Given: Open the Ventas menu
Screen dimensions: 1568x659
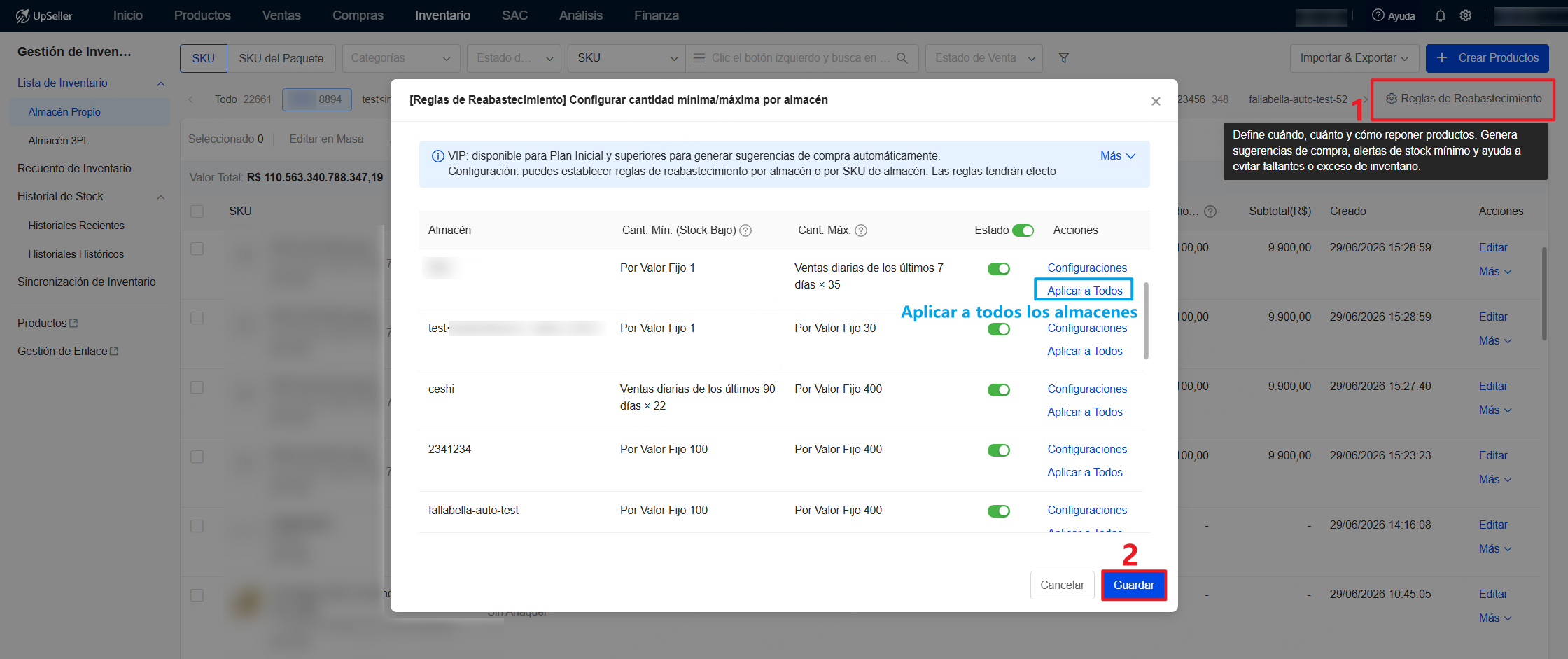Looking at the screenshot, I should coord(281,15).
